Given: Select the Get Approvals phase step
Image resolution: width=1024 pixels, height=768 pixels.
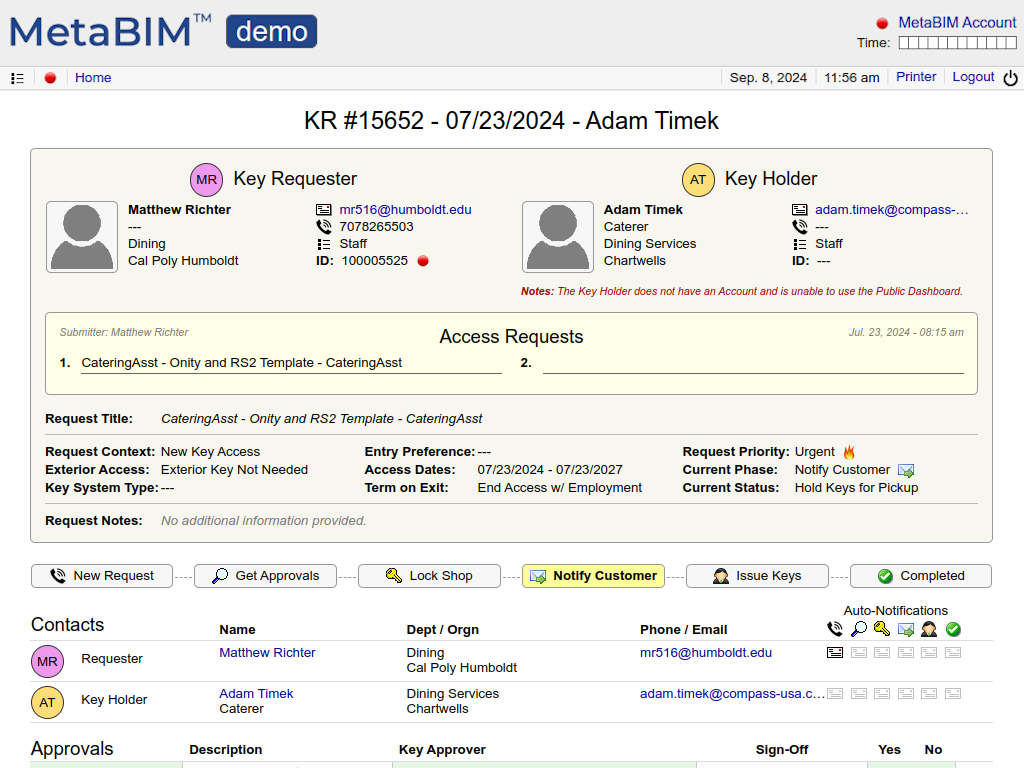Looking at the screenshot, I should tap(266, 576).
